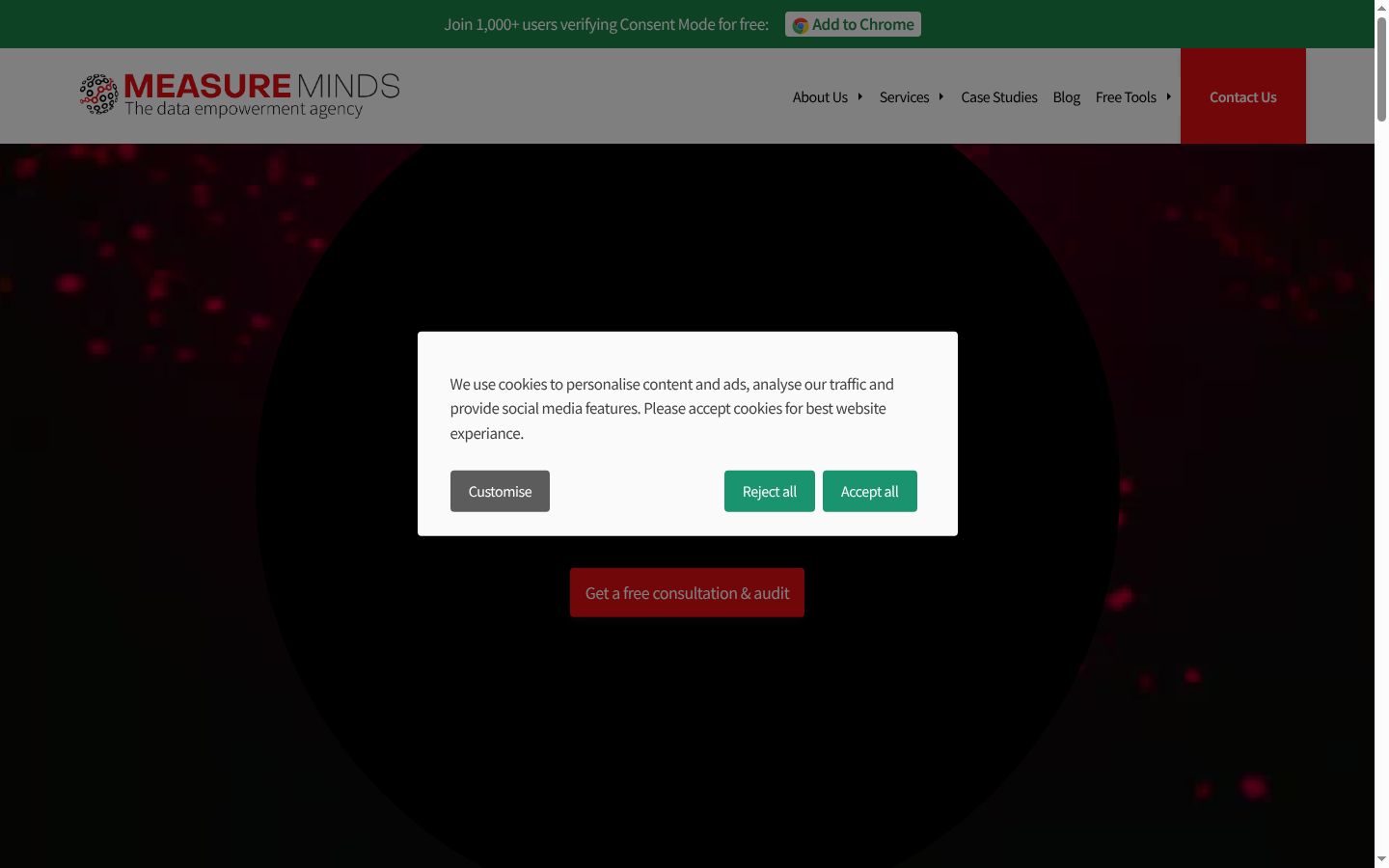Open the About Us menu item
The height and width of the screenshot is (868, 1389).
tap(820, 97)
